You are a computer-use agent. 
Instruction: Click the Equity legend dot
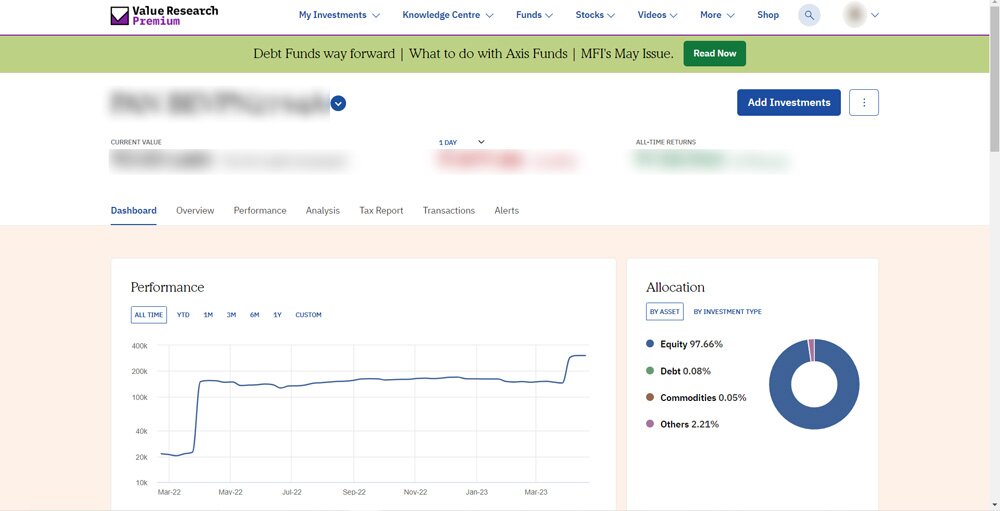pos(650,344)
